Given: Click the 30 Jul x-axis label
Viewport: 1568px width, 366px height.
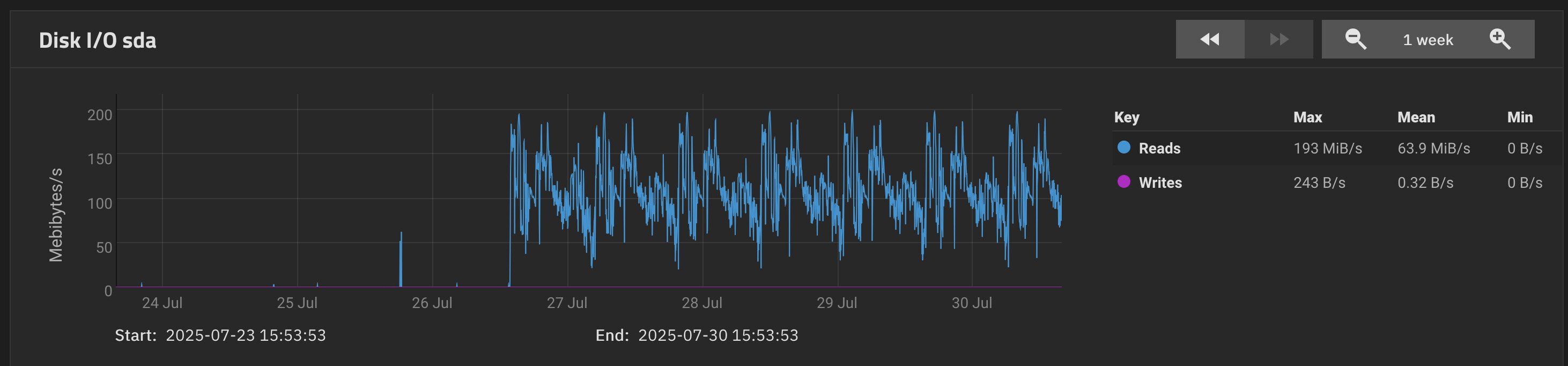Looking at the screenshot, I should pyautogui.click(x=972, y=303).
